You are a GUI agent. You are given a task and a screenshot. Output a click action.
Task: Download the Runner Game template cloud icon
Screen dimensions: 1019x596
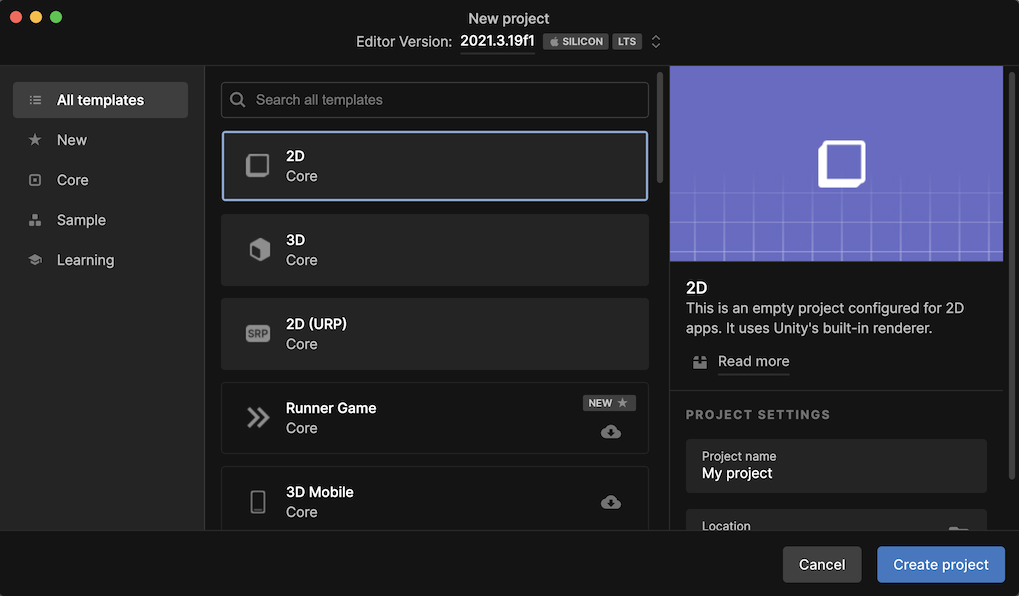(x=610, y=432)
